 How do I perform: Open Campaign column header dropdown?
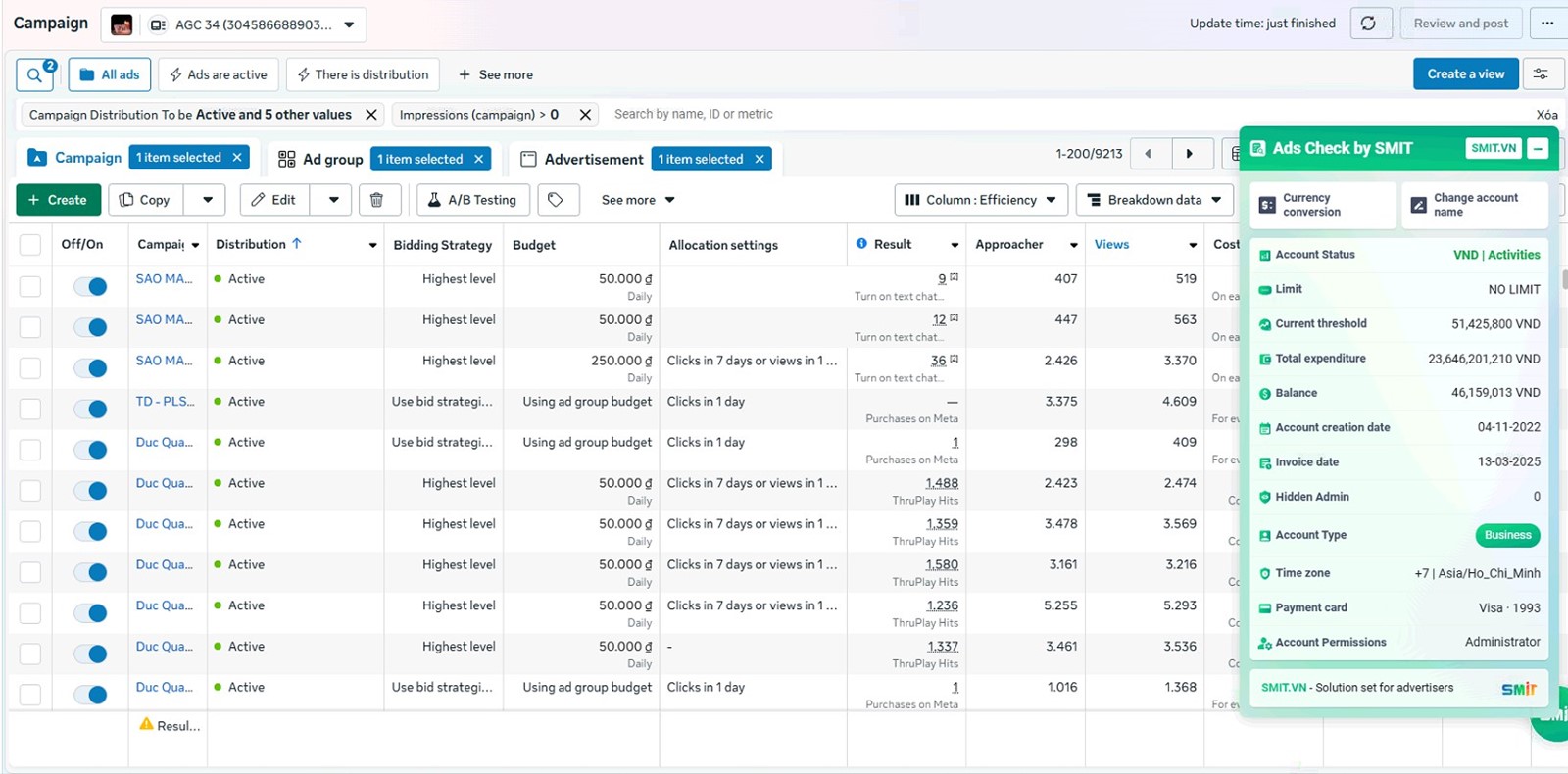tap(195, 245)
